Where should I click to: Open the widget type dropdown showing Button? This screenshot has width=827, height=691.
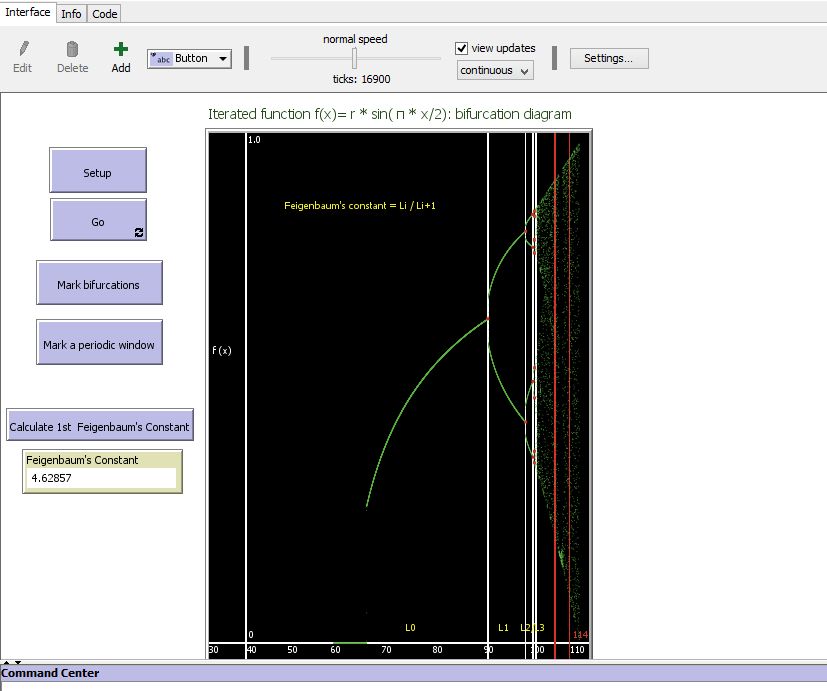[x=221, y=58]
